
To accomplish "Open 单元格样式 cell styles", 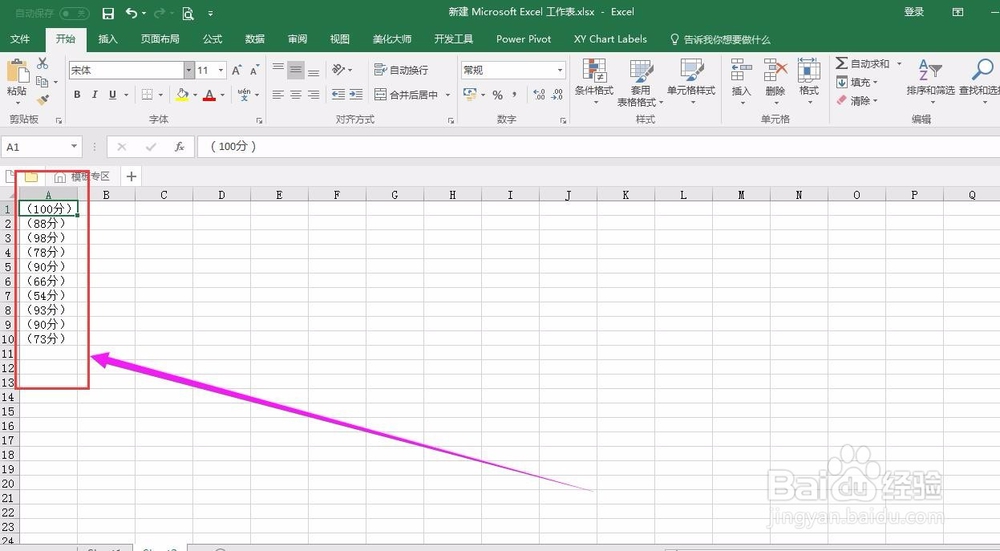I will coord(691,82).
